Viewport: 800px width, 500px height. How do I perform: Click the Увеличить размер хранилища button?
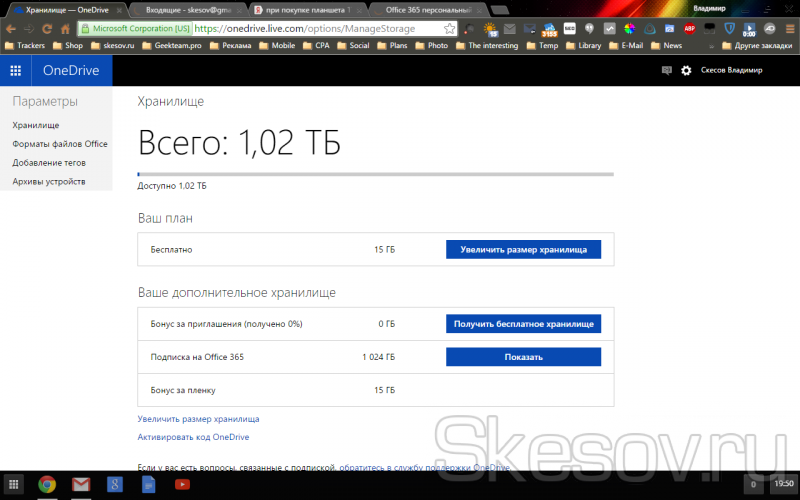[523, 249]
